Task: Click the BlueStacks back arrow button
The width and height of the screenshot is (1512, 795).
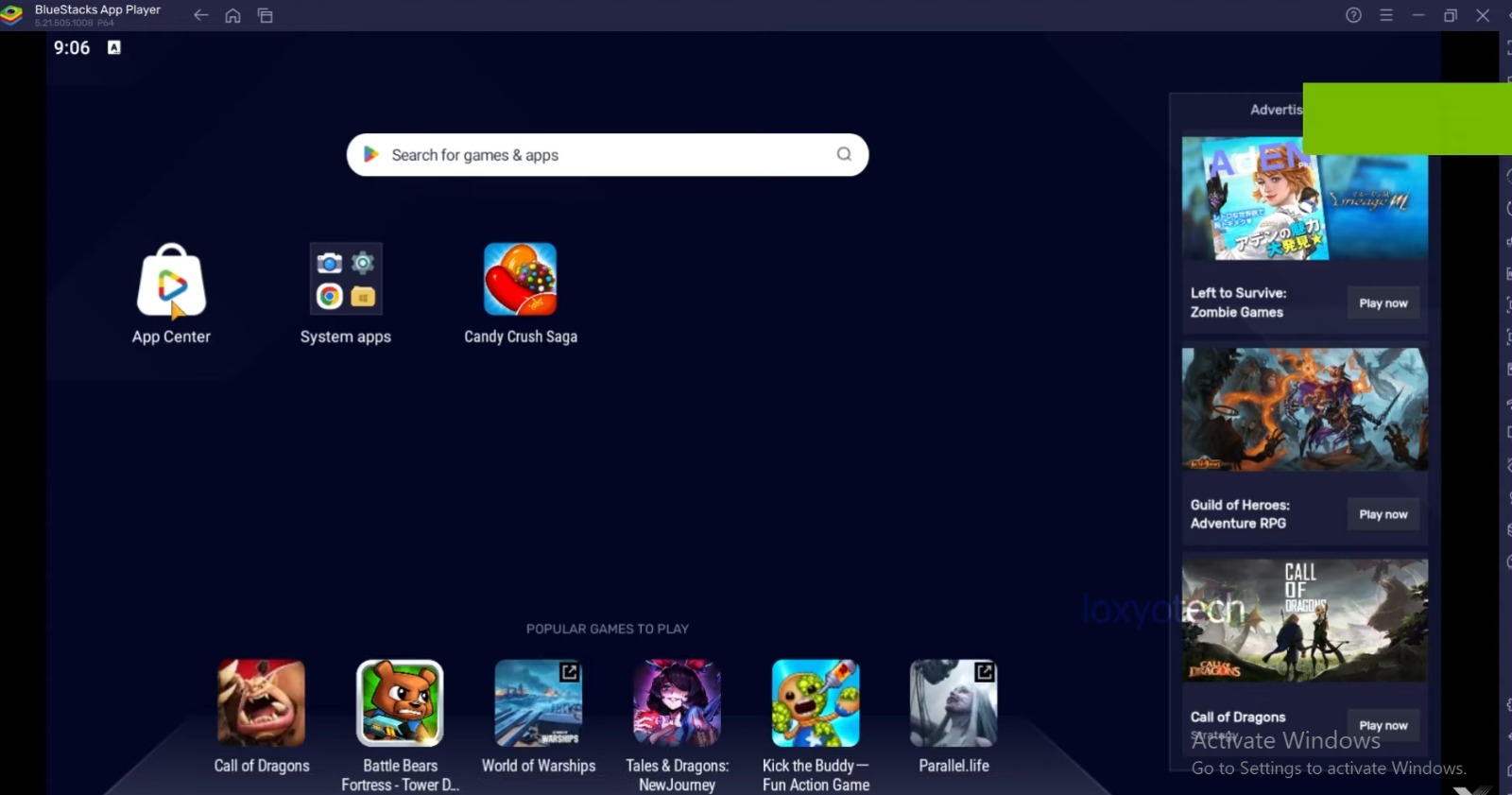Action: tap(200, 15)
